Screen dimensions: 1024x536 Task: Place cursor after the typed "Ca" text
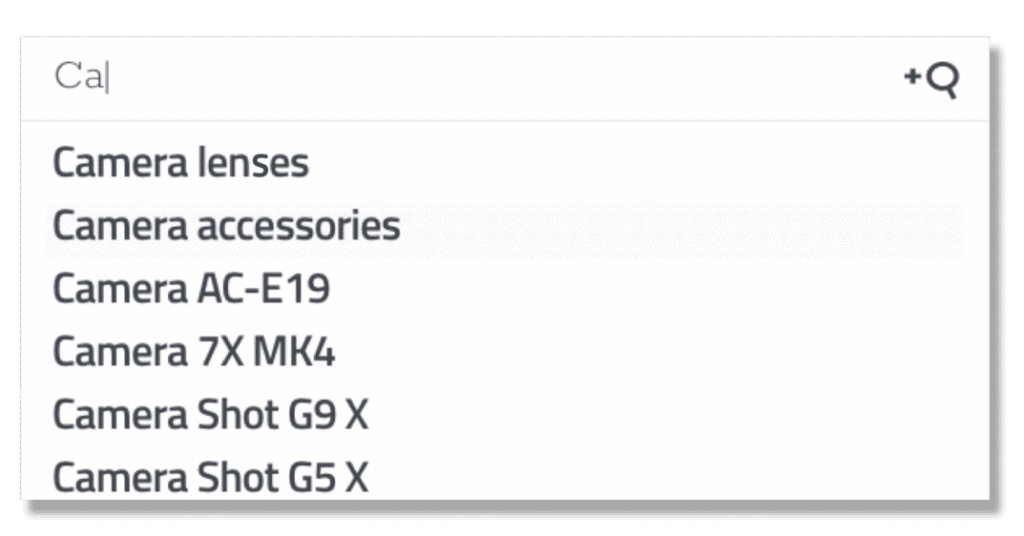(106, 78)
